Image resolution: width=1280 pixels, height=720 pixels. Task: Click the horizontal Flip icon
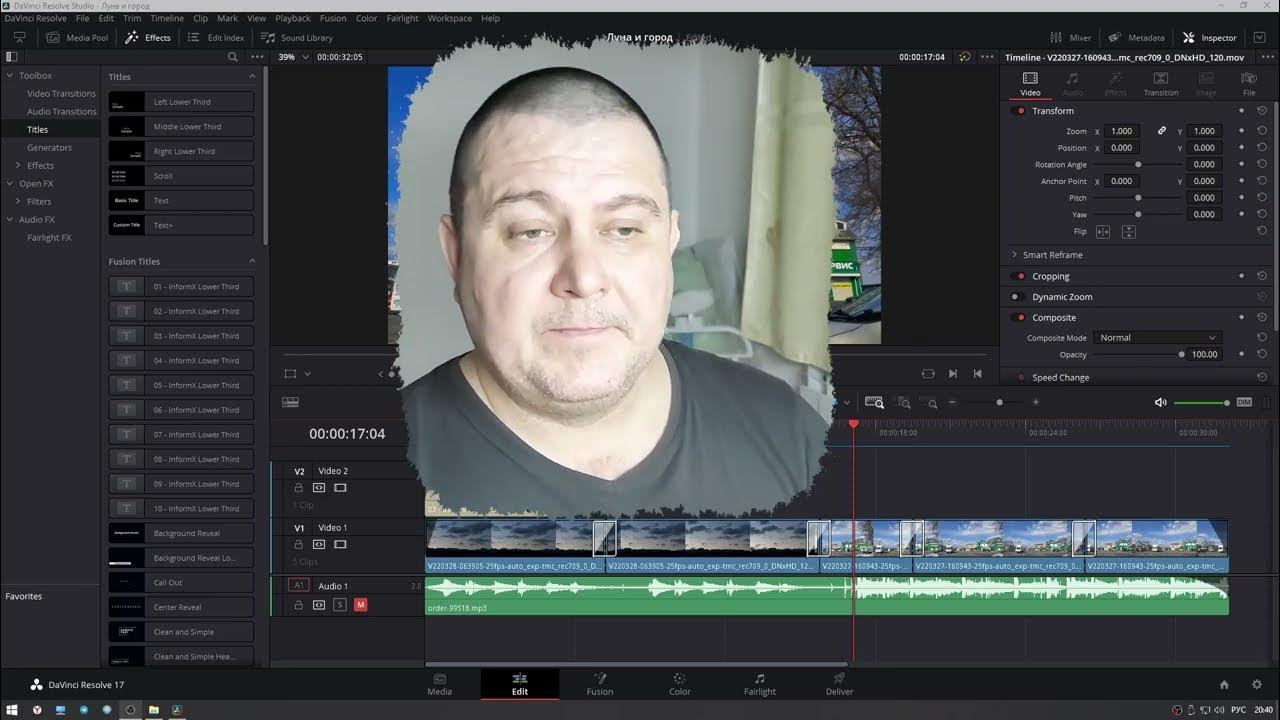(x=1103, y=232)
